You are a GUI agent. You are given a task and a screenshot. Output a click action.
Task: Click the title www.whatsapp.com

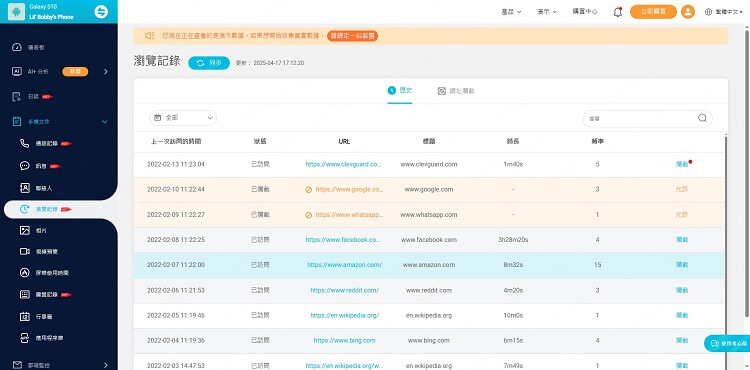pos(429,215)
